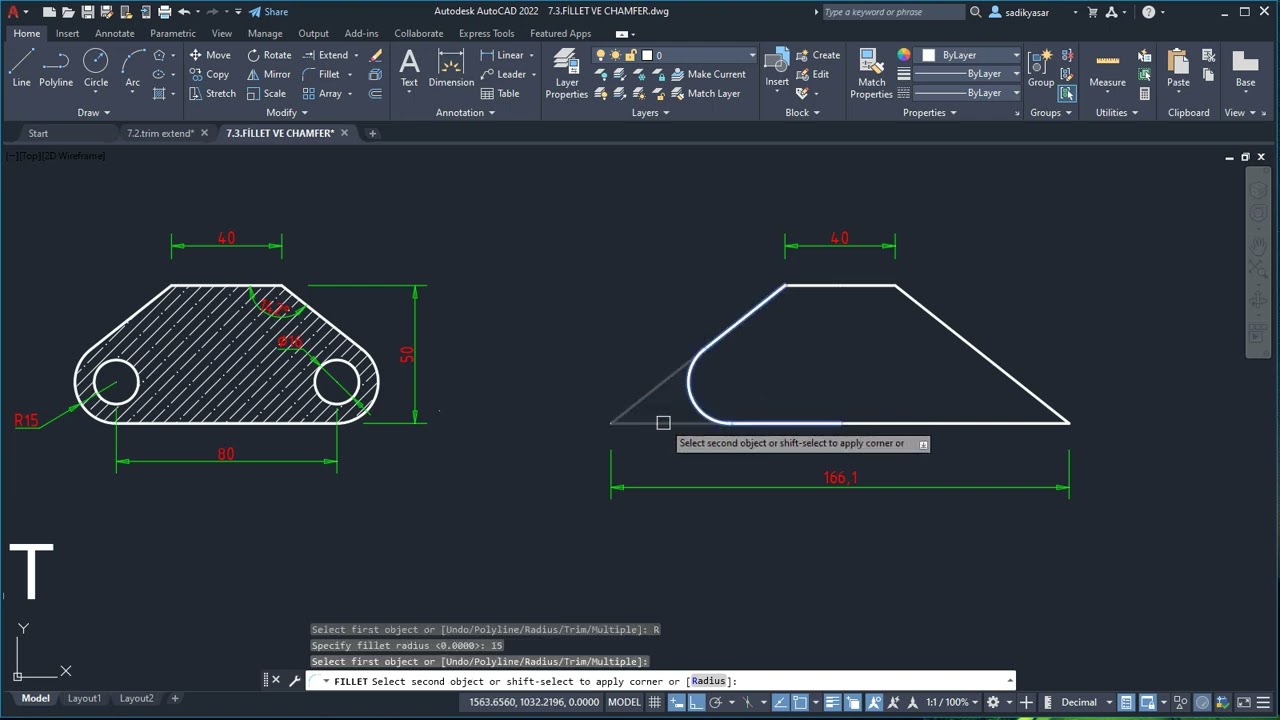Viewport: 1280px width, 720px height.
Task: Open the 7.2.trim extend drawing tab
Action: [x=160, y=133]
